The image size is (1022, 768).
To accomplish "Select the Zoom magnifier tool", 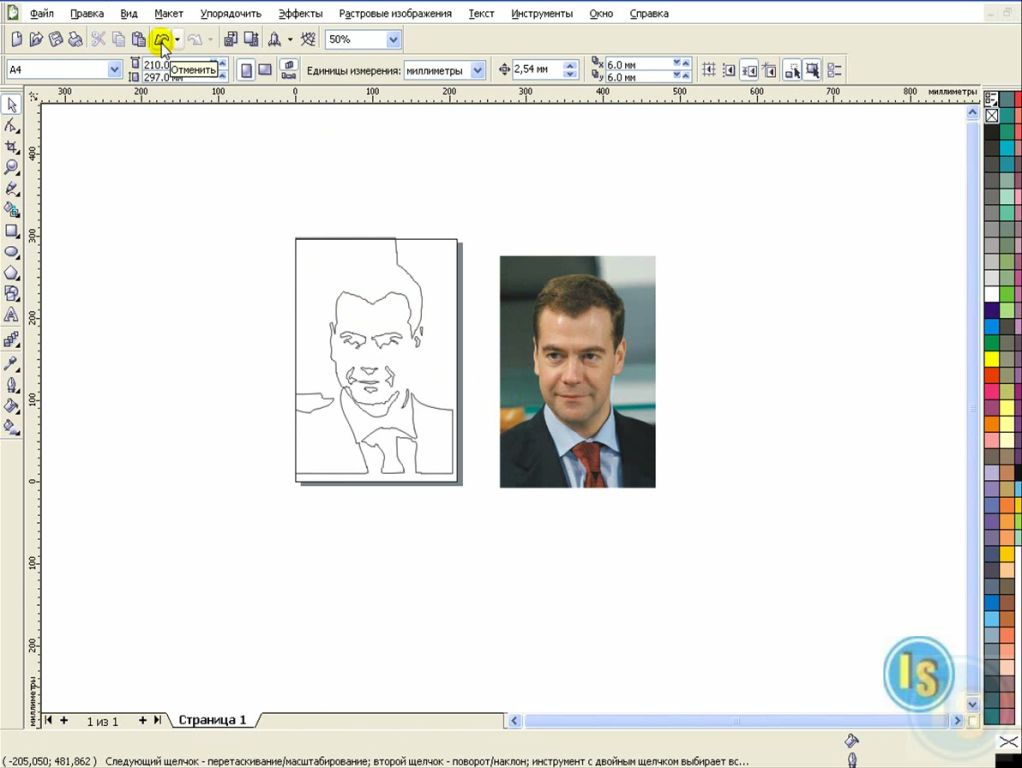I will pos(12,168).
